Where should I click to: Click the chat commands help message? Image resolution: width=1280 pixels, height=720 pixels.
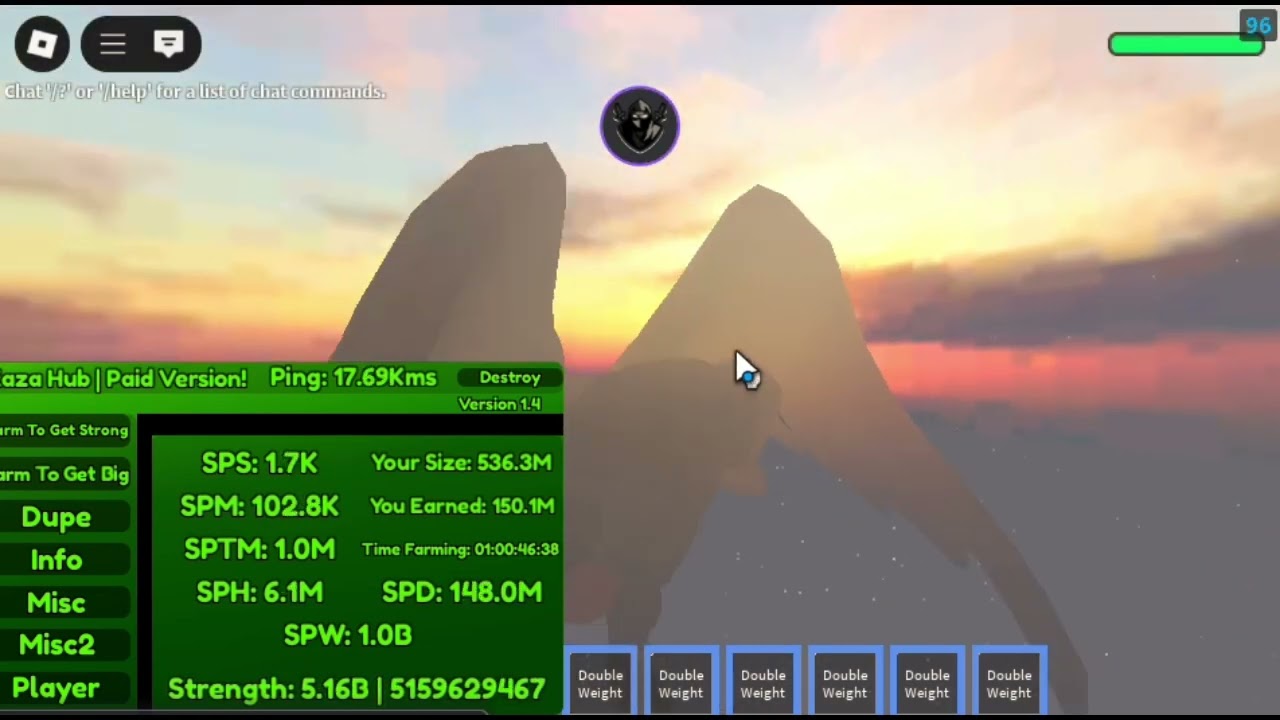pos(195,92)
